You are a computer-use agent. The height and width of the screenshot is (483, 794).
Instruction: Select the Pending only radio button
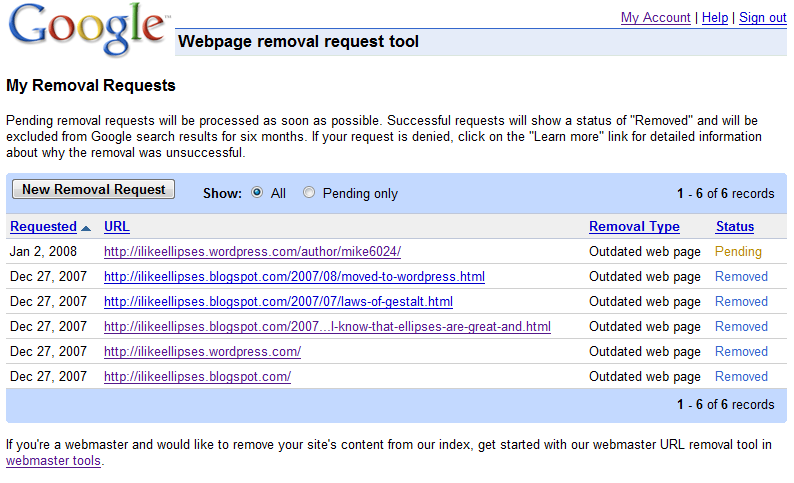(x=309, y=192)
